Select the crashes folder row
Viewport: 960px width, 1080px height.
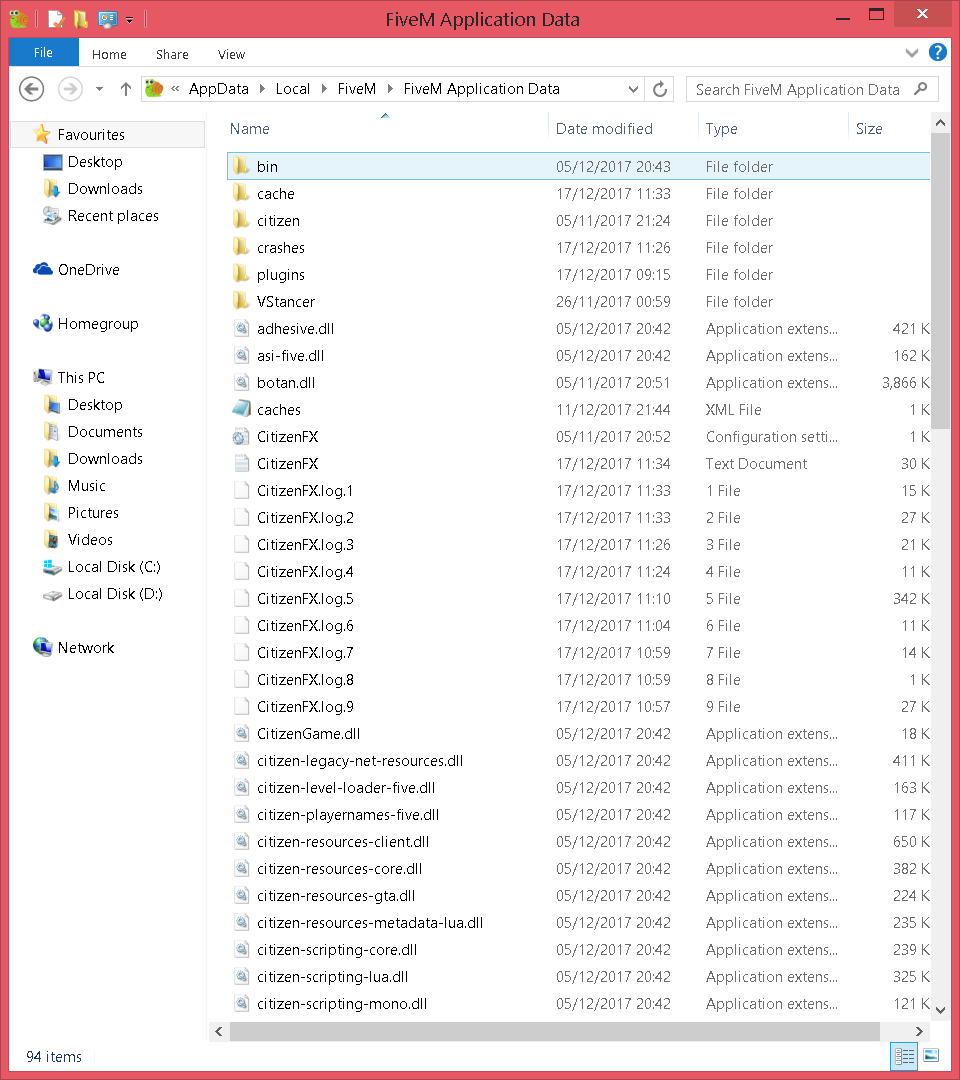(578, 247)
